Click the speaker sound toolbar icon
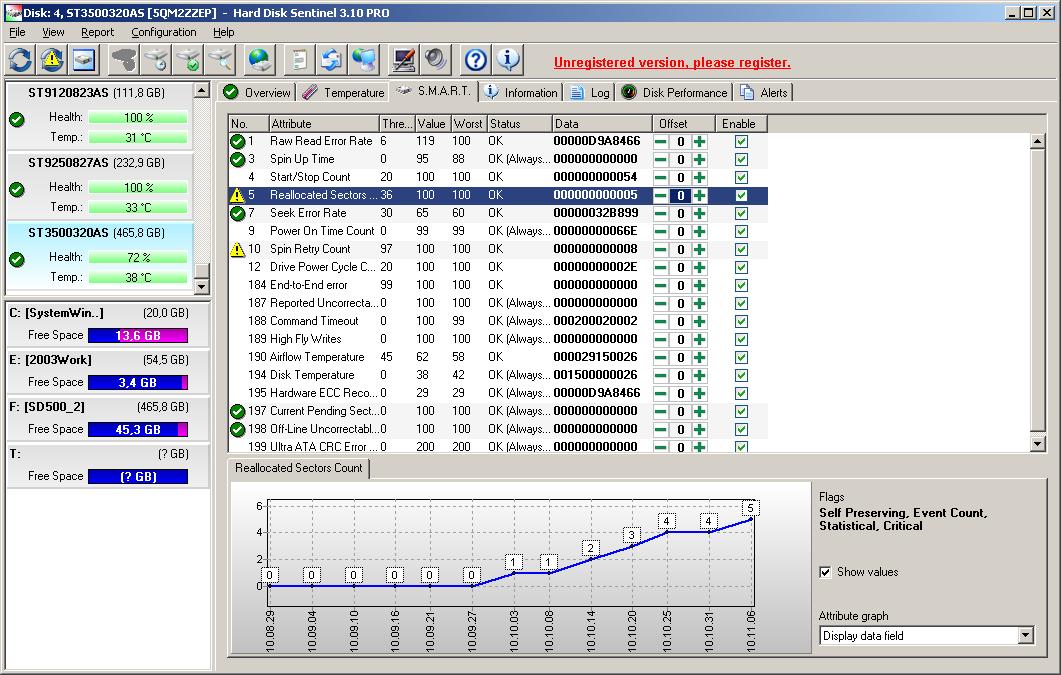Image resolution: width=1061 pixels, height=675 pixels. click(x=436, y=60)
